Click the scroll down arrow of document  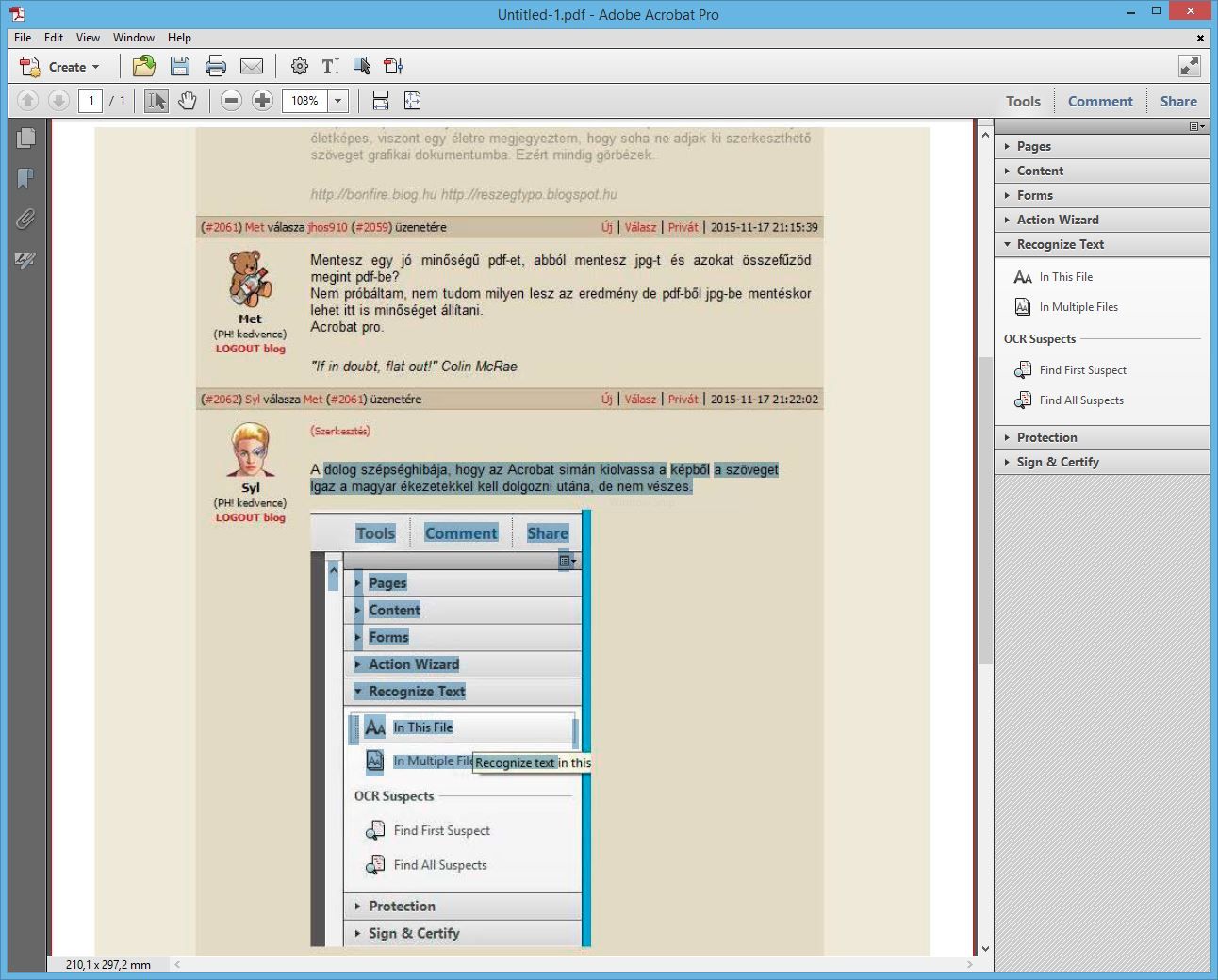(985, 949)
